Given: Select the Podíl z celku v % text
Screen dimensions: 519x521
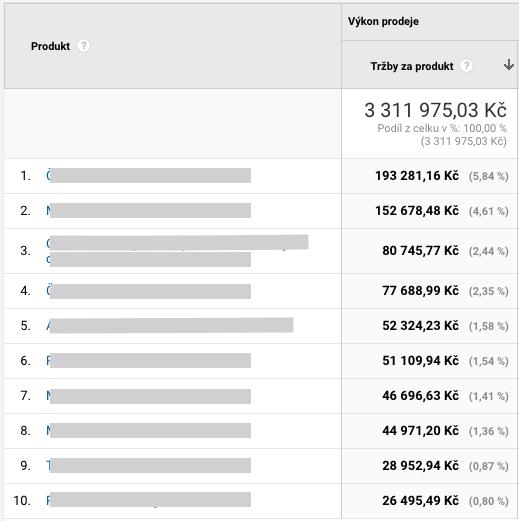Looking at the screenshot, I should (x=442, y=128).
